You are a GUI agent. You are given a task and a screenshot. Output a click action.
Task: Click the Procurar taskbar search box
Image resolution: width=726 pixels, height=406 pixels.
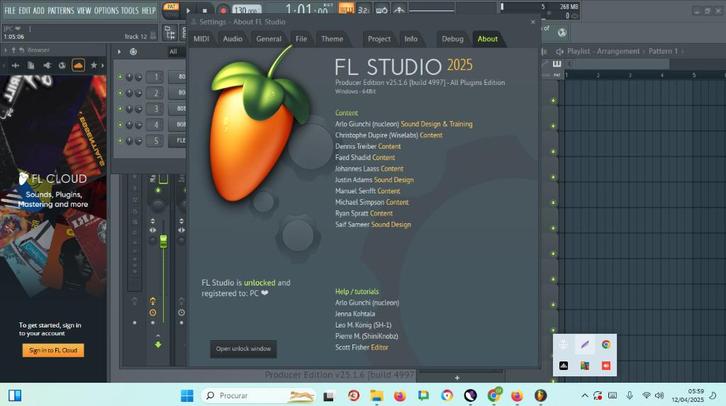point(259,395)
